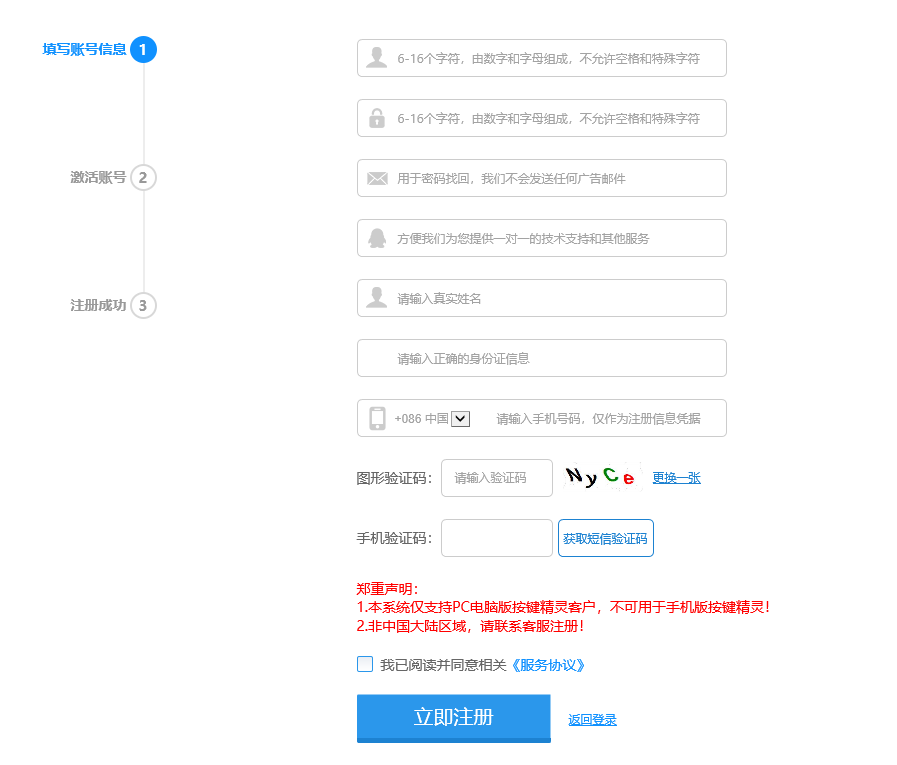The height and width of the screenshot is (765, 897).
Task: Click the padlock icon in password field
Action: (x=376, y=118)
